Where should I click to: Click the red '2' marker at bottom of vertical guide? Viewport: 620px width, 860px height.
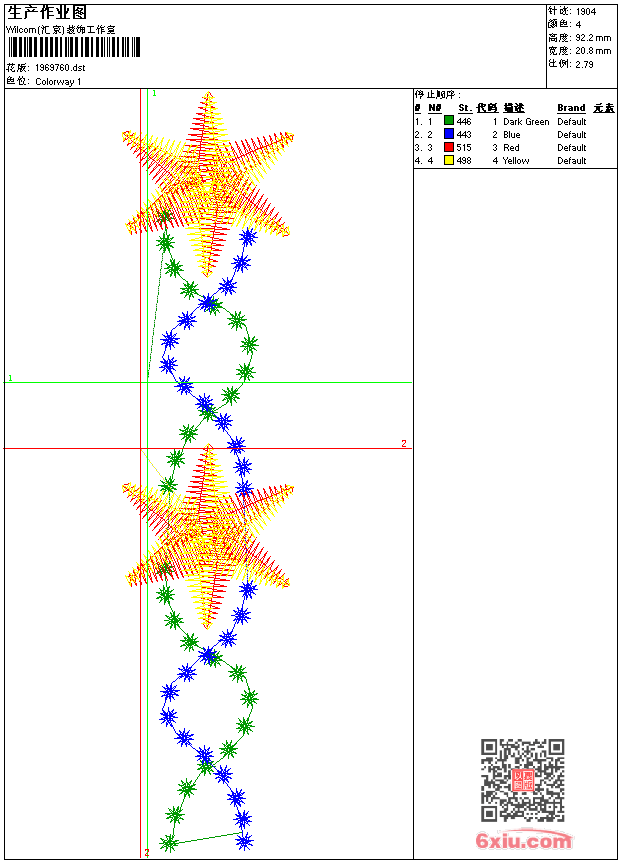coord(146,852)
